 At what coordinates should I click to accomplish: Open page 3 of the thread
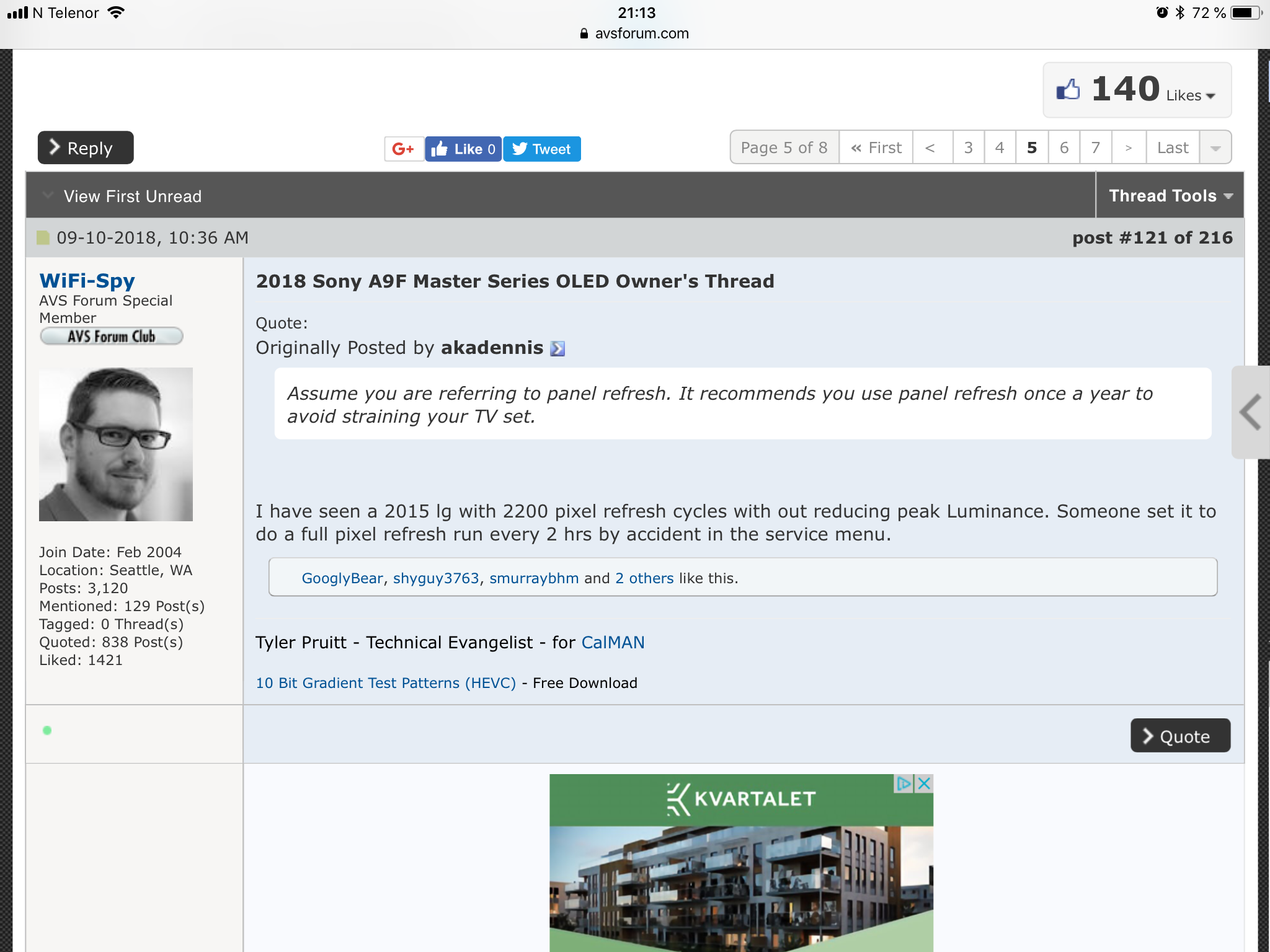[x=969, y=148]
